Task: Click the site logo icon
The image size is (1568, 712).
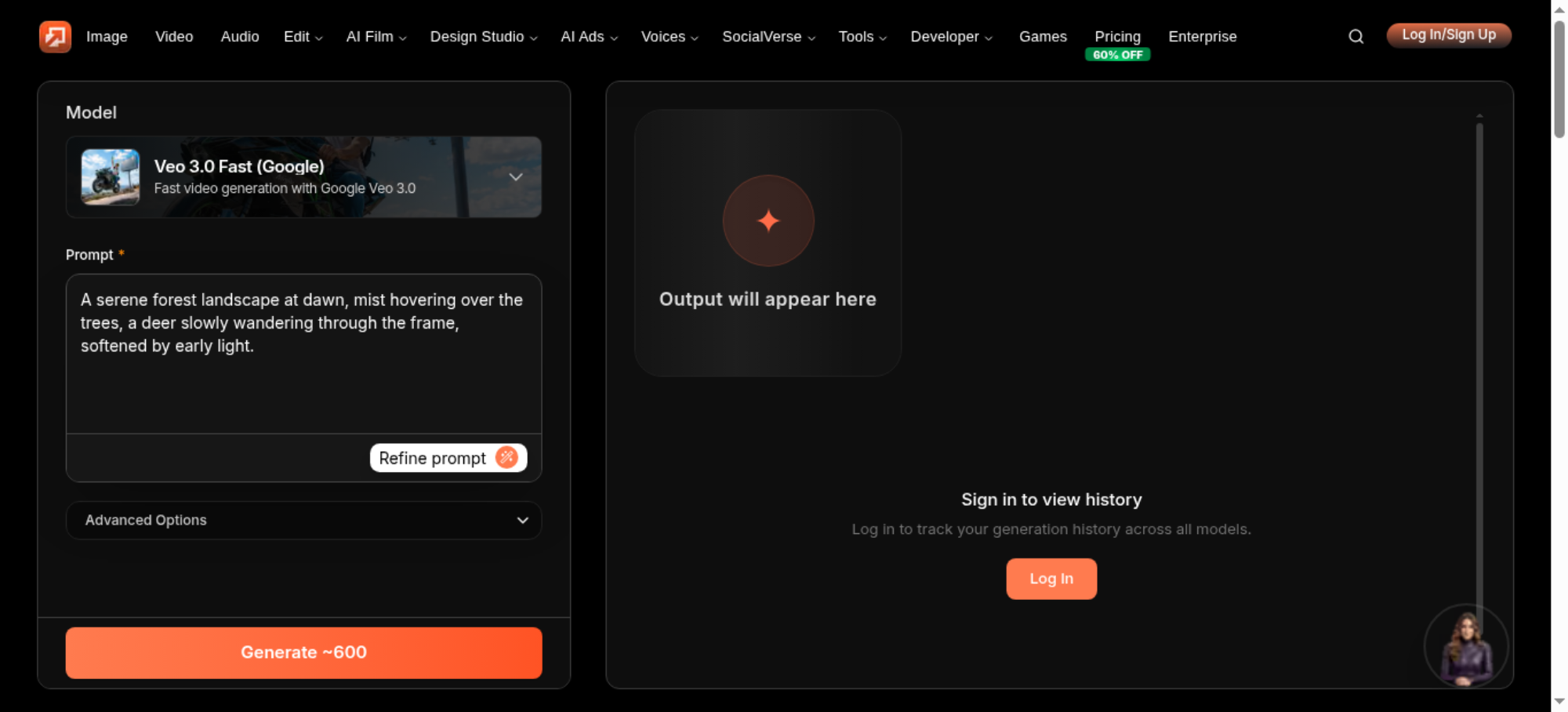Action: [x=55, y=36]
